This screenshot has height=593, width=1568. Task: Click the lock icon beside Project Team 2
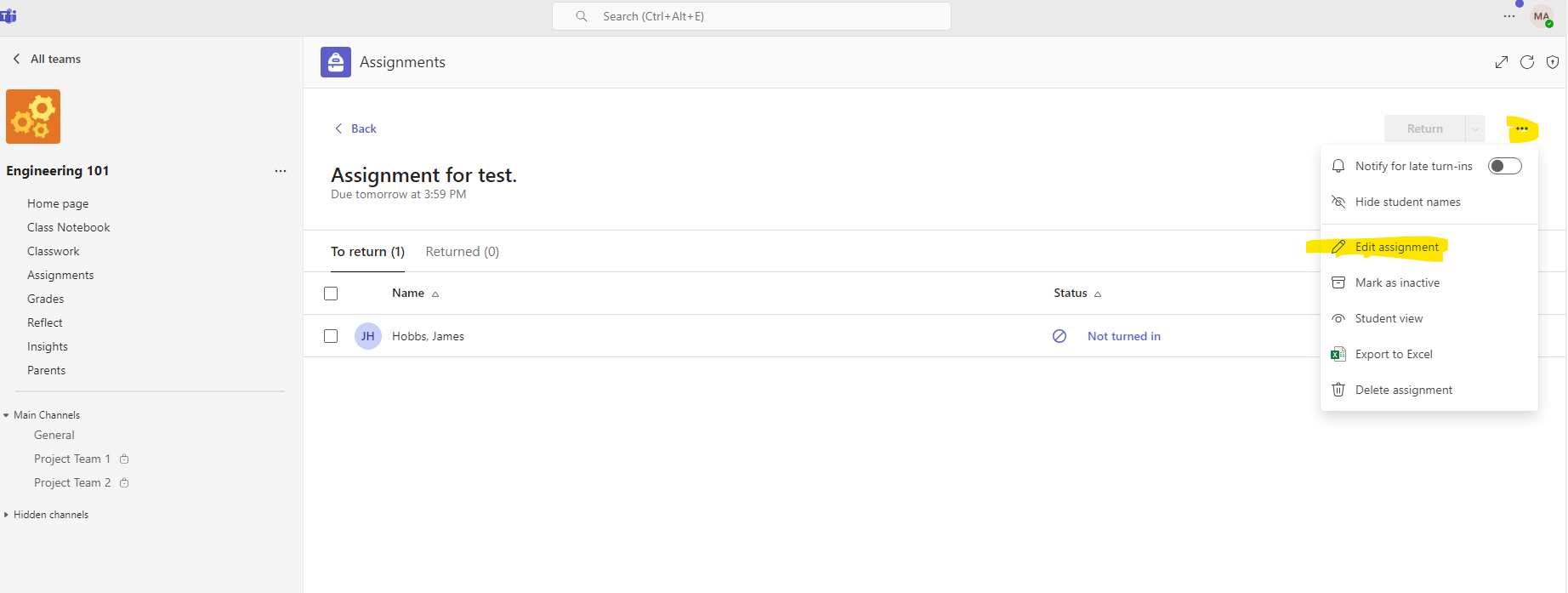tap(124, 482)
